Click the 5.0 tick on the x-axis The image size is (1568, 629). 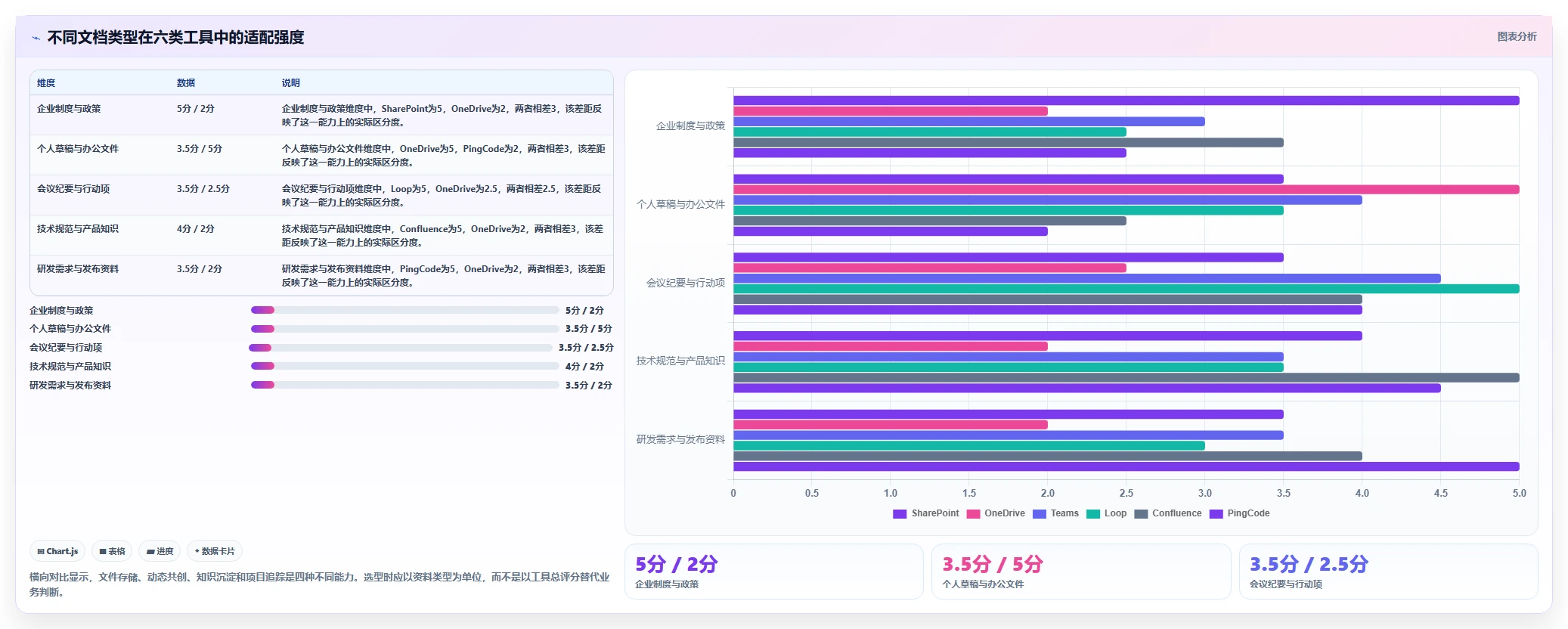click(1520, 493)
